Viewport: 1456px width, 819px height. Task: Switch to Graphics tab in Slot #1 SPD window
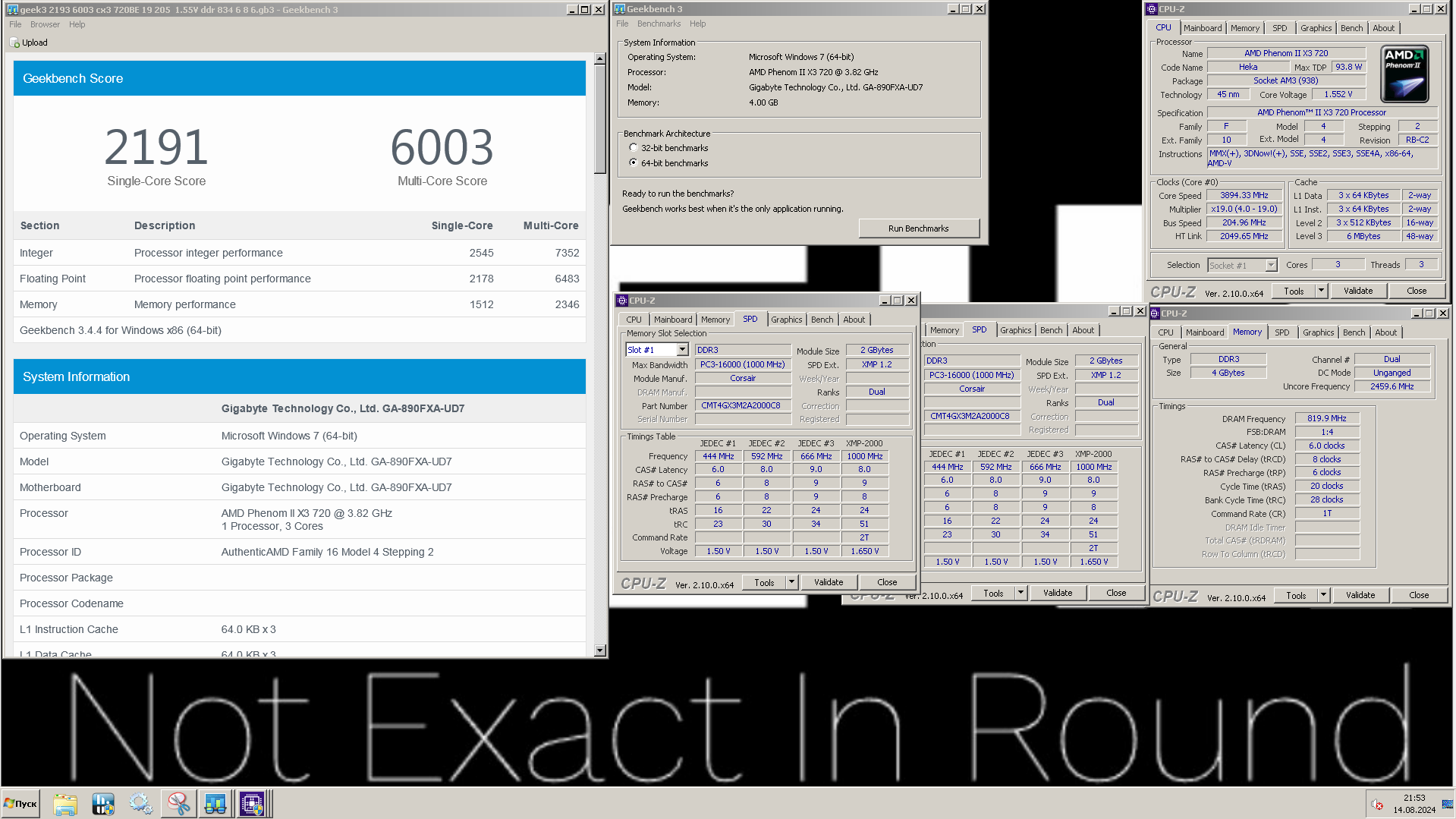coord(786,320)
